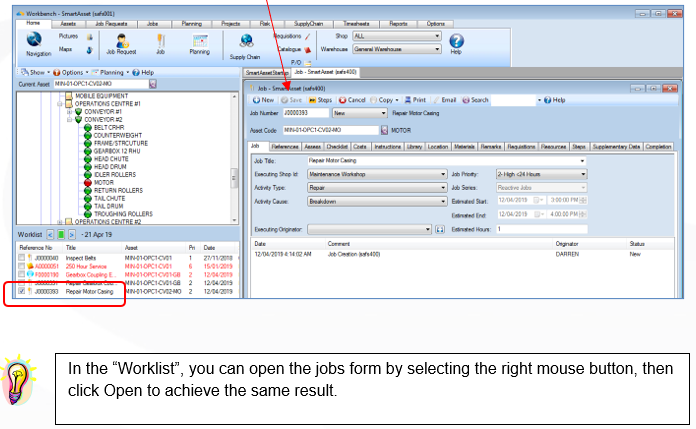Open the Show menu in left panel

[x=35, y=72]
